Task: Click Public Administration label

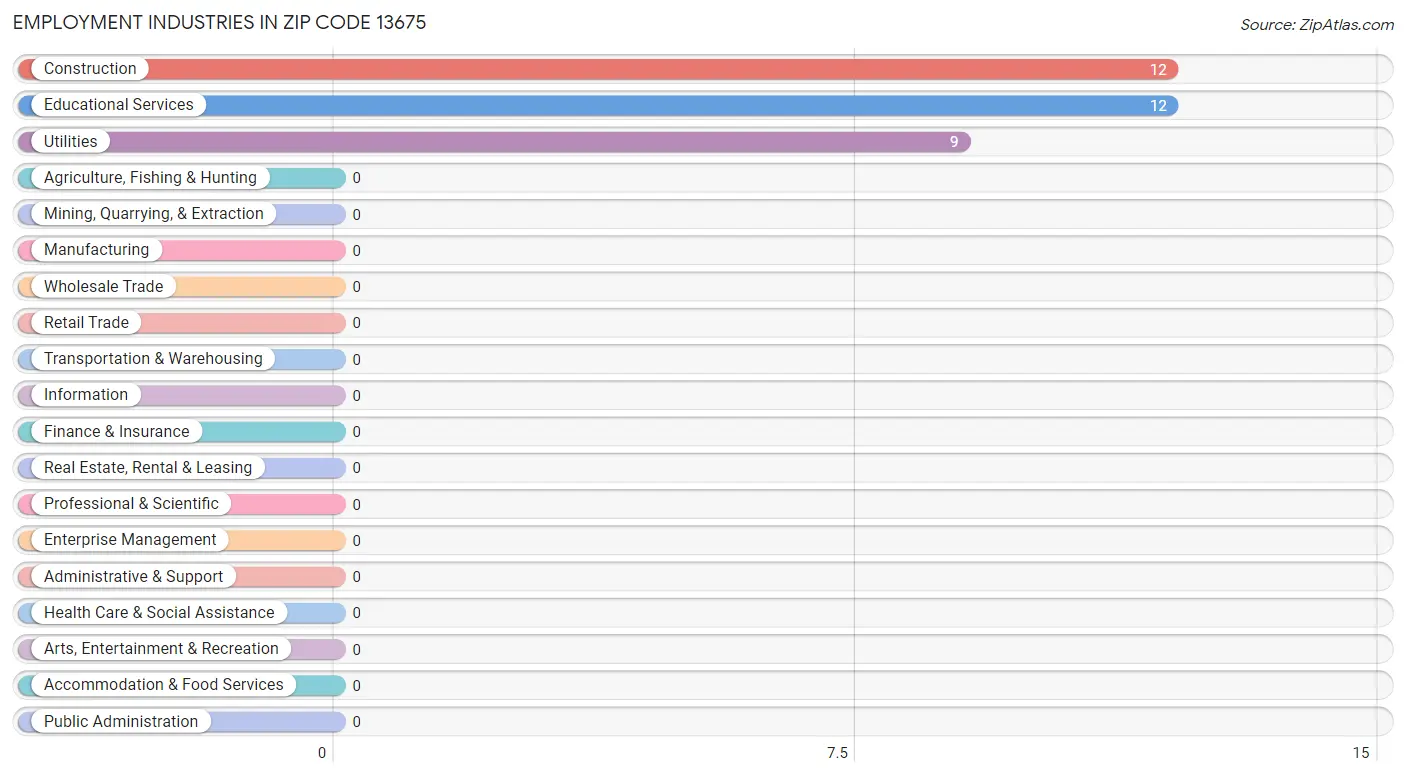Action: coord(121,722)
